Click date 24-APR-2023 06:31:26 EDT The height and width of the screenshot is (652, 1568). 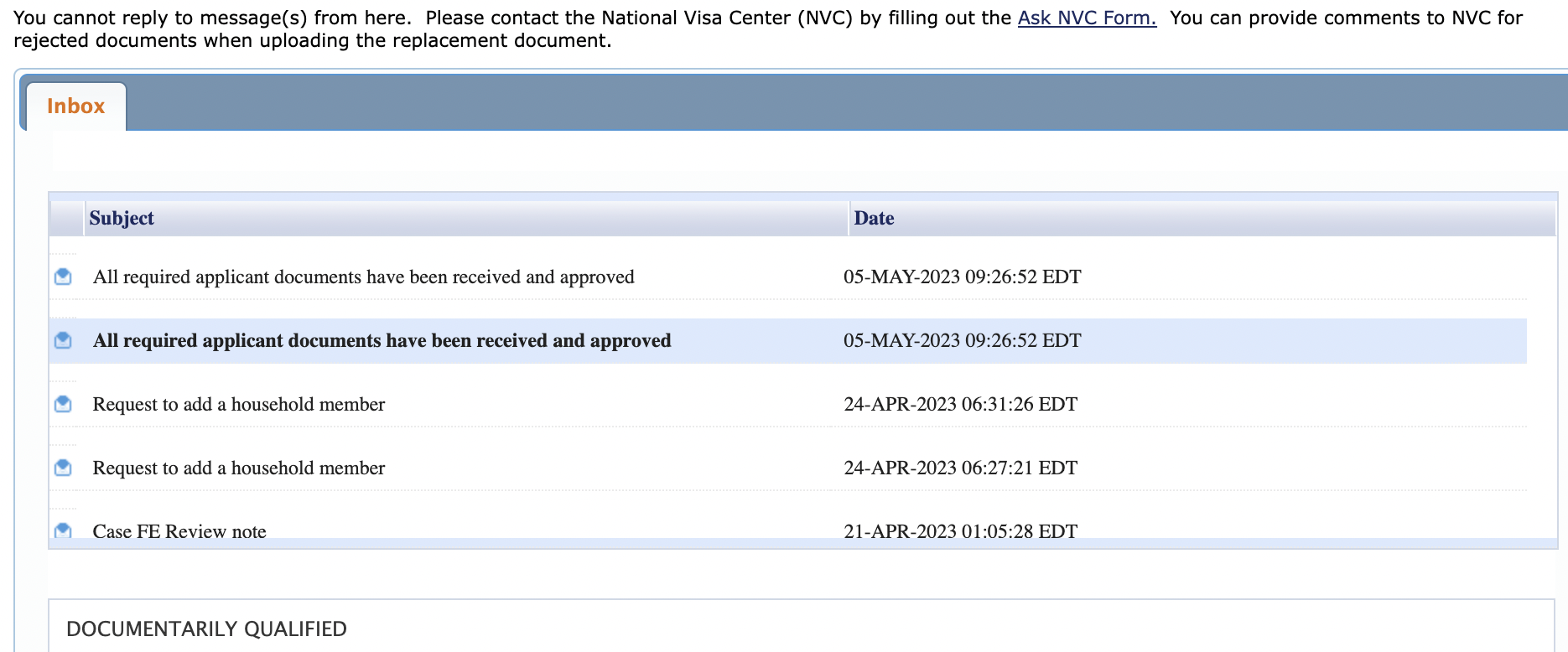coord(960,404)
